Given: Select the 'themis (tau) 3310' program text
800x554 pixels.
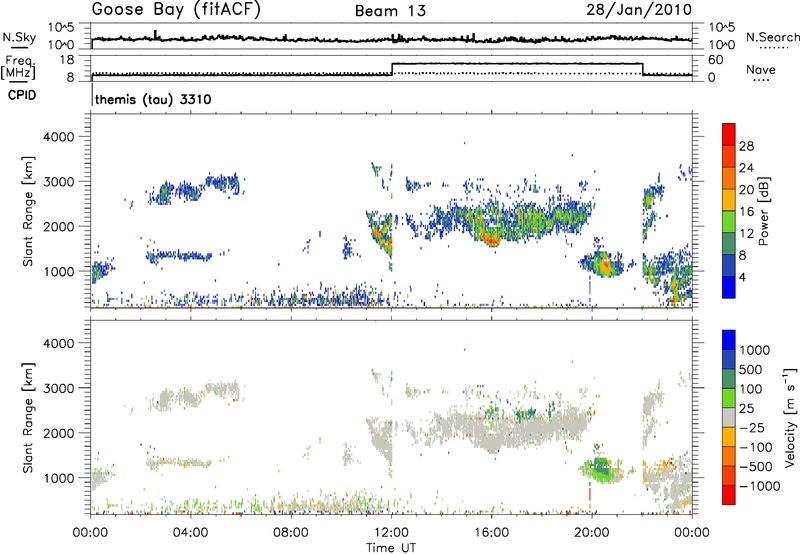Looking at the screenshot, I should tap(153, 99).
